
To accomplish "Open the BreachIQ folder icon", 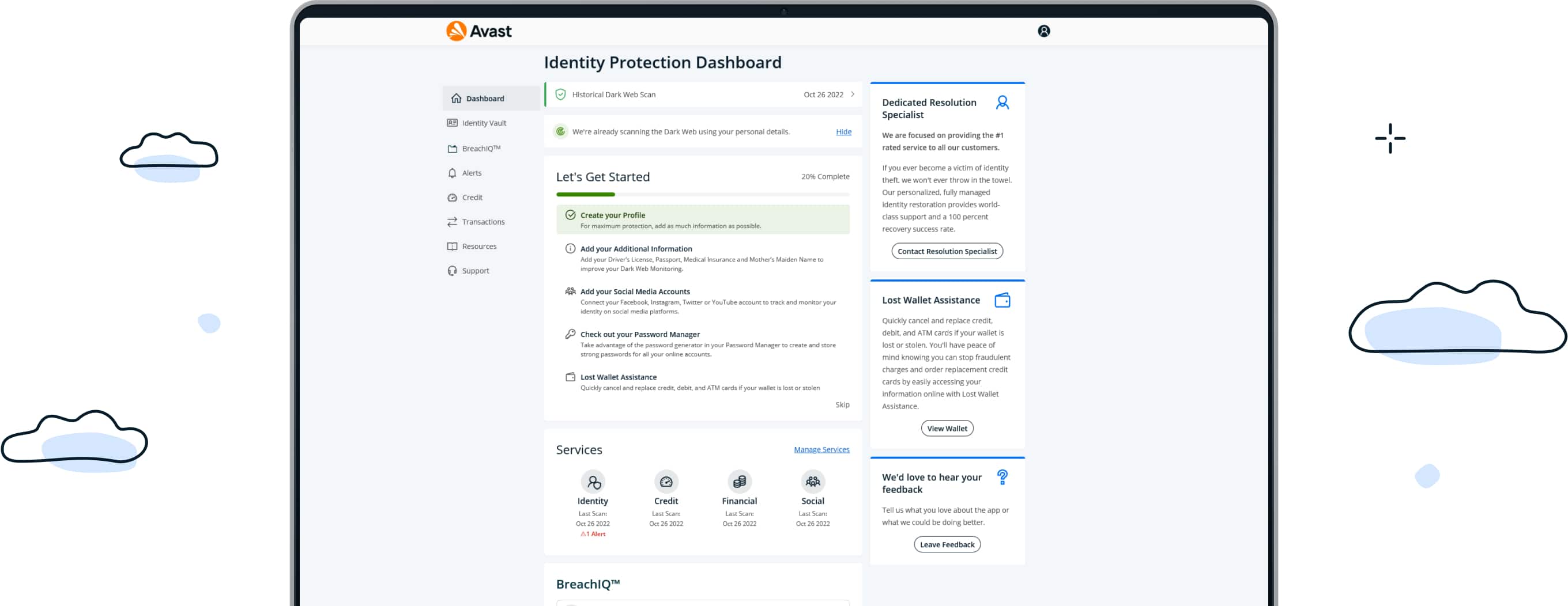I will point(451,148).
